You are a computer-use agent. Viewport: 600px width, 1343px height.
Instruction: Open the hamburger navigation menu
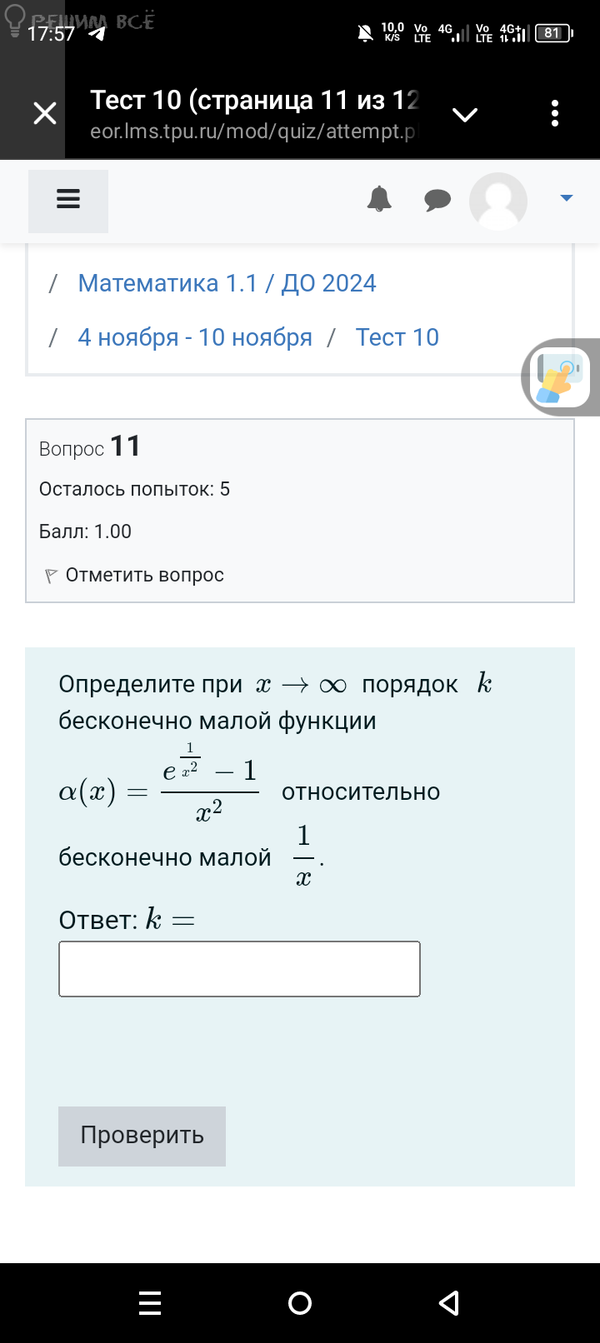tap(68, 200)
